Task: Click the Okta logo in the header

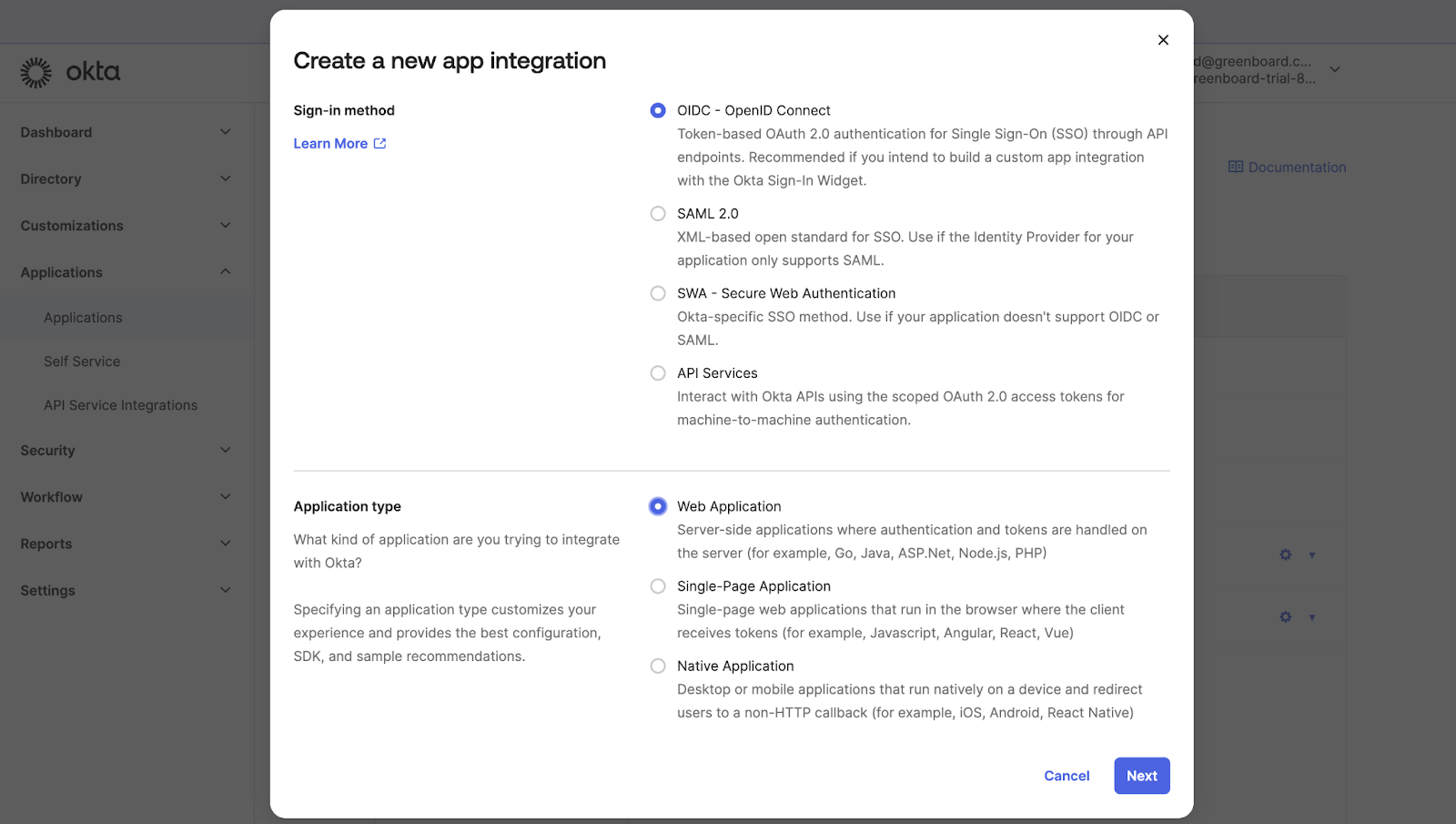Action: pos(70,72)
